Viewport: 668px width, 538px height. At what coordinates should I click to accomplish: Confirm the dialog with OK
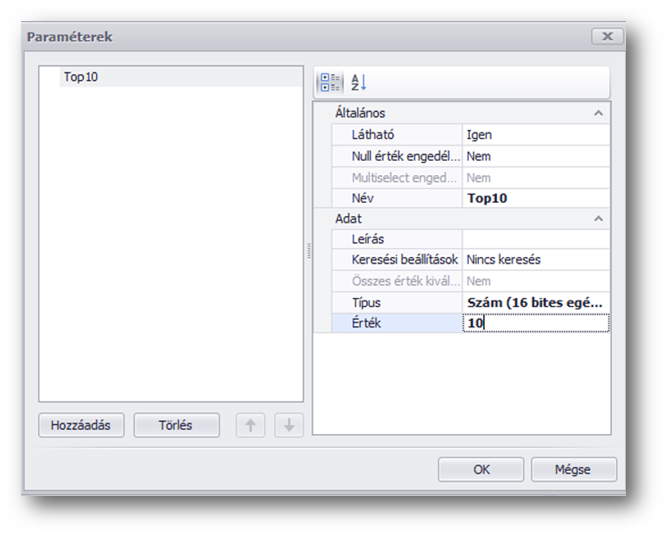coord(481,469)
